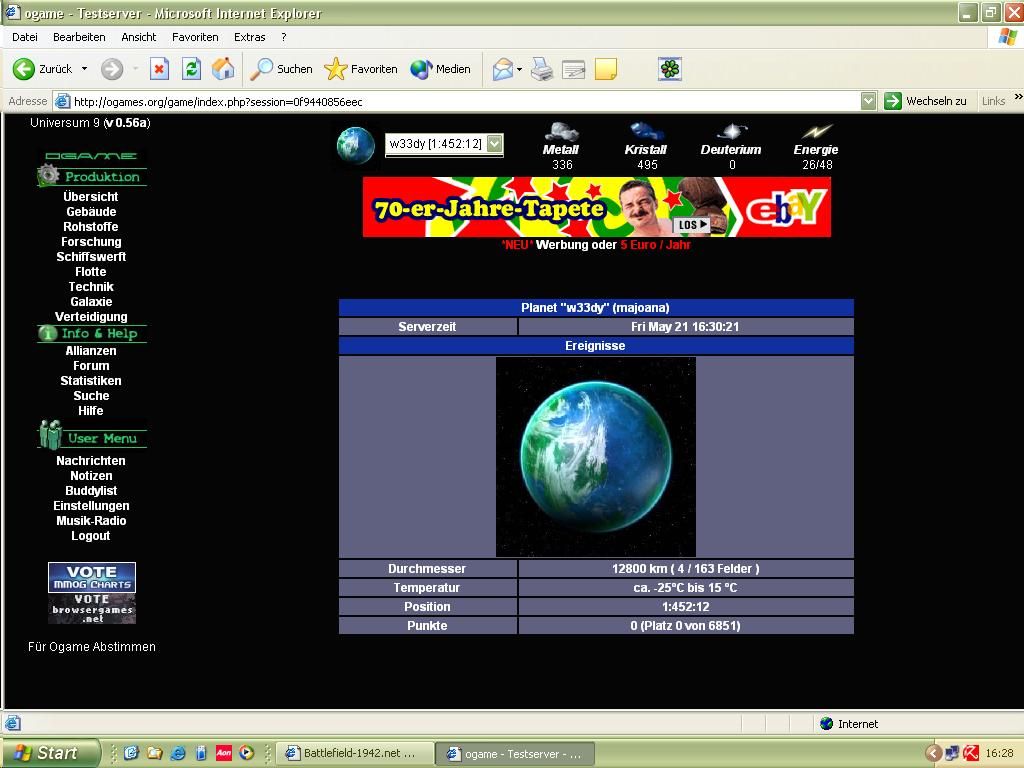Expand the address bar URL dropdown
The width and height of the screenshot is (1024, 768).
pyautogui.click(x=868, y=101)
